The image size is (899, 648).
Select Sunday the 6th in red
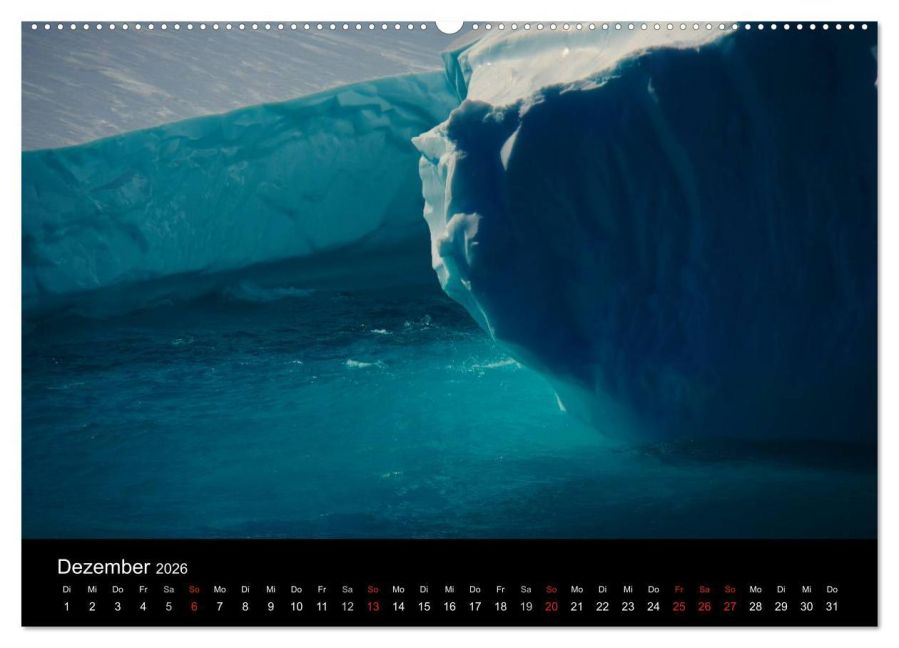point(194,606)
